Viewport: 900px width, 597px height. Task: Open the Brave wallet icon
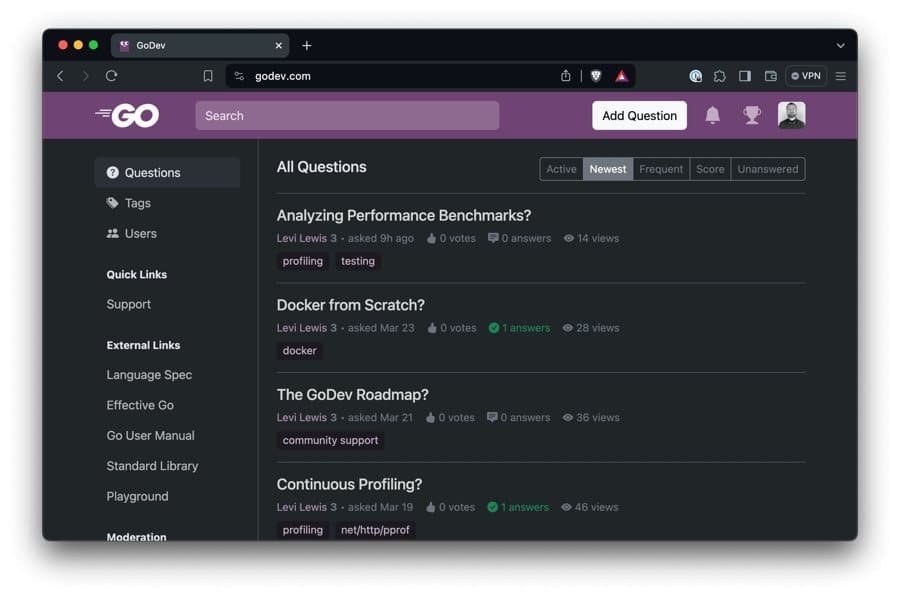click(x=770, y=76)
